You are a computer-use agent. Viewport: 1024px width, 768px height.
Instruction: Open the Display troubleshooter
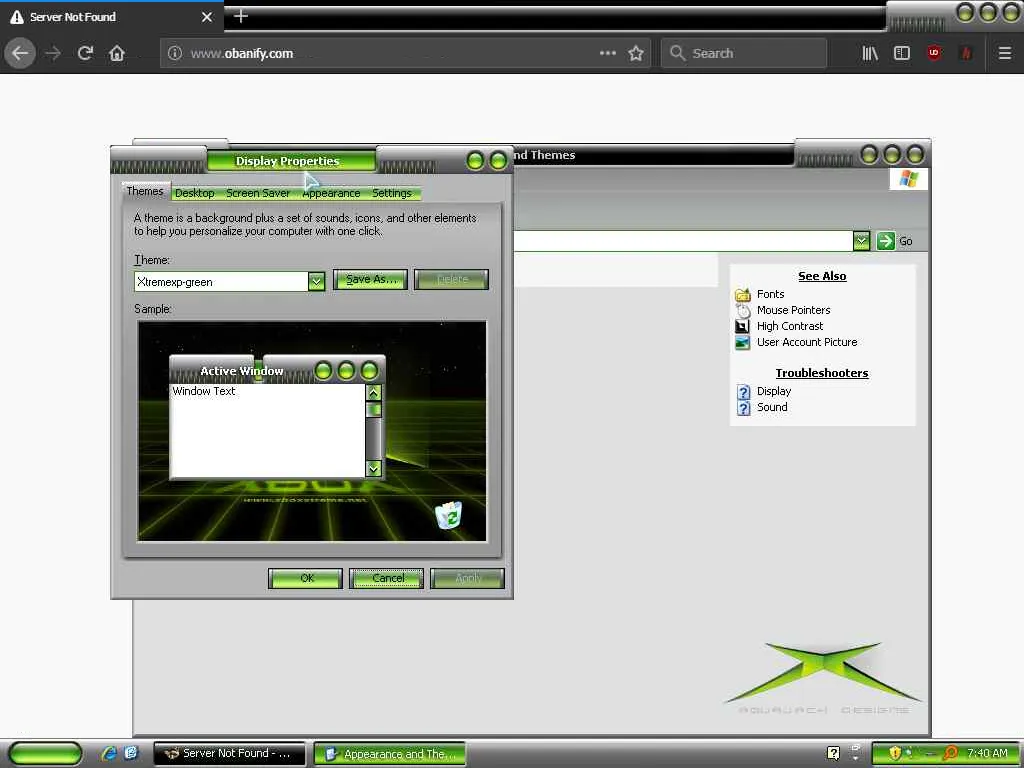click(774, 391)
